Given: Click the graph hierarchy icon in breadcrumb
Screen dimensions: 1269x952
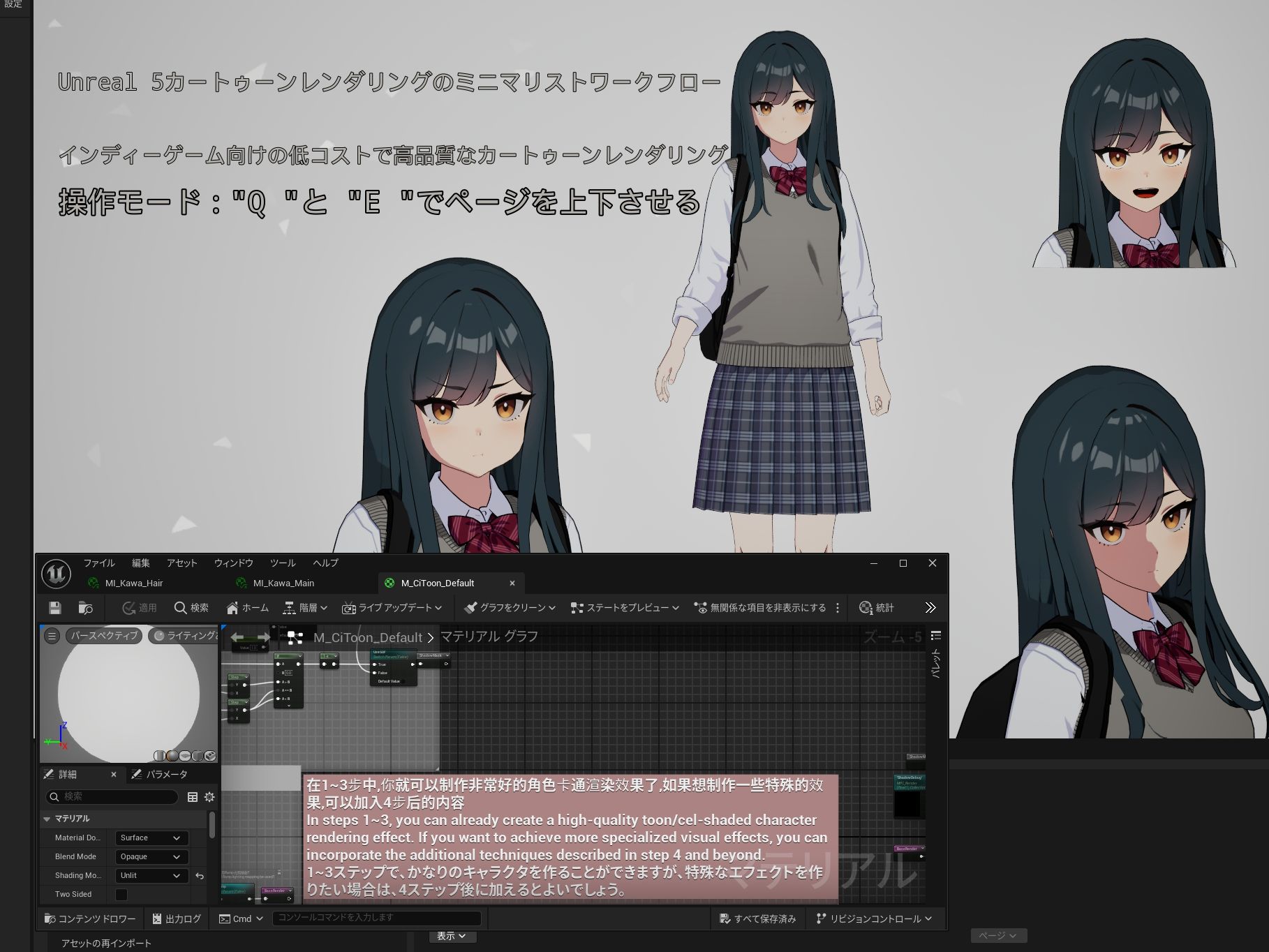Looking at the screenshot, I should pos(295,637).
